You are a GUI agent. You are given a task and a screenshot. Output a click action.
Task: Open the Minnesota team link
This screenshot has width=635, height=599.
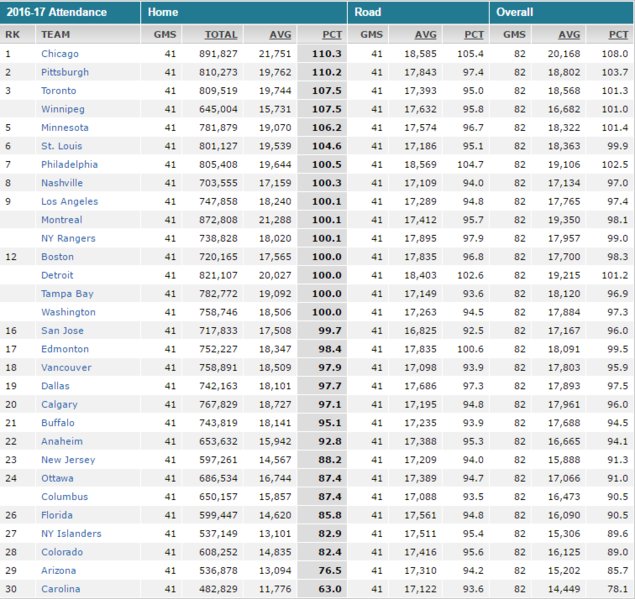(x=65, y=128)
